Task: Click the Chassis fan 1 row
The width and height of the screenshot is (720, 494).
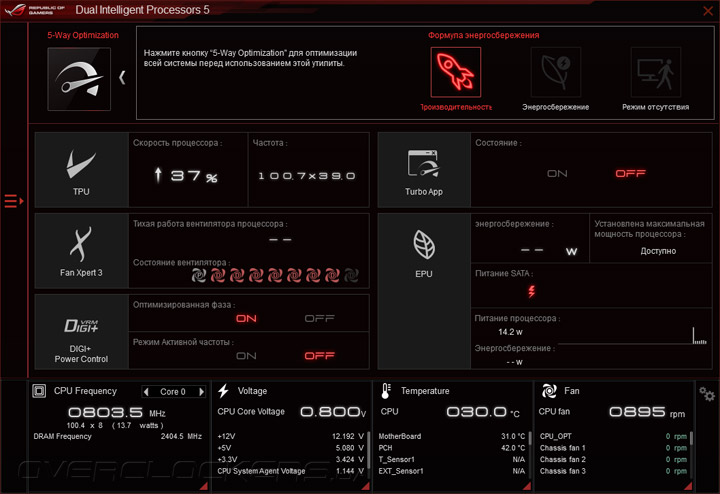Action: [x=613, y=448]
